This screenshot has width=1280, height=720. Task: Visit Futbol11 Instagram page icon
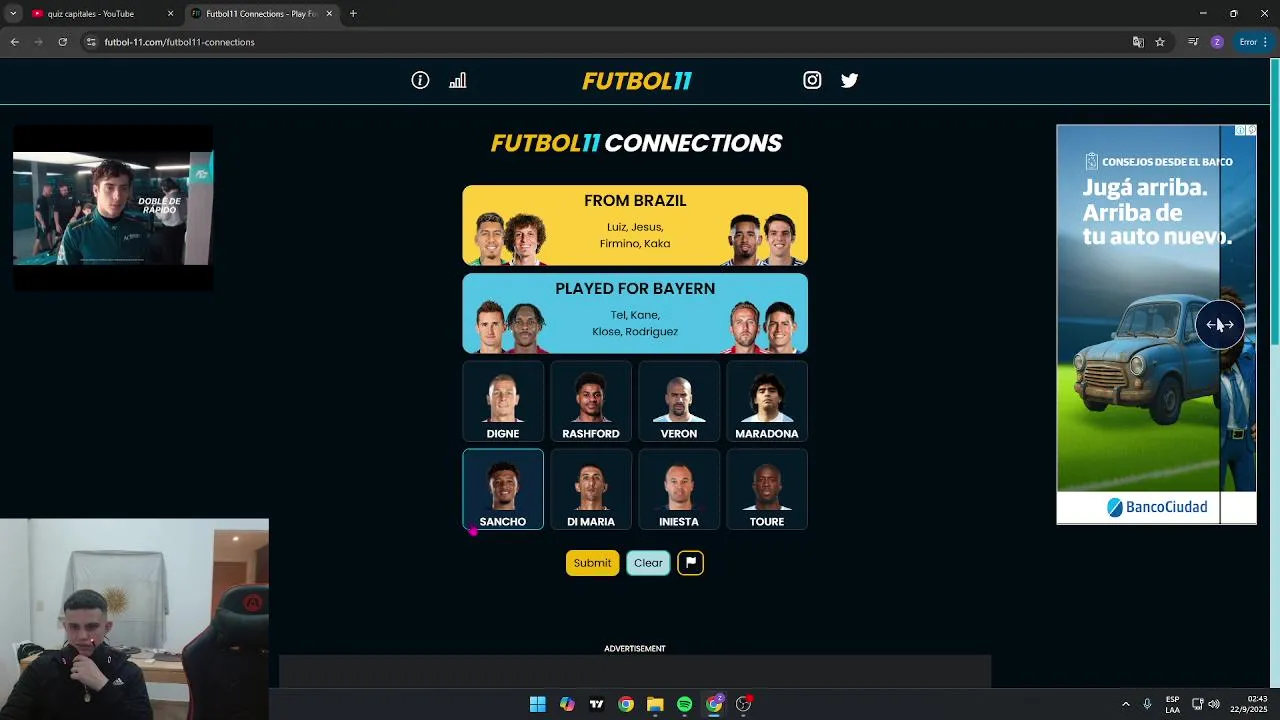(812, 81)
